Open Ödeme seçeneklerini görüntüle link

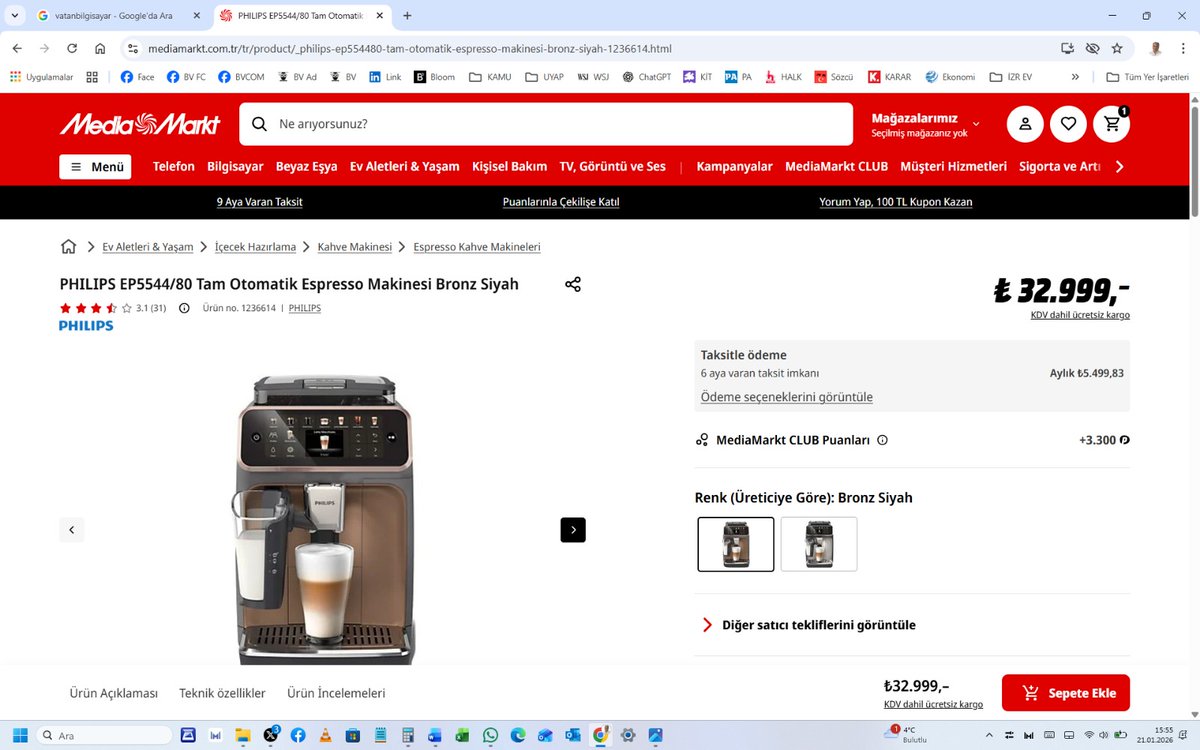[x=787, y=397]
